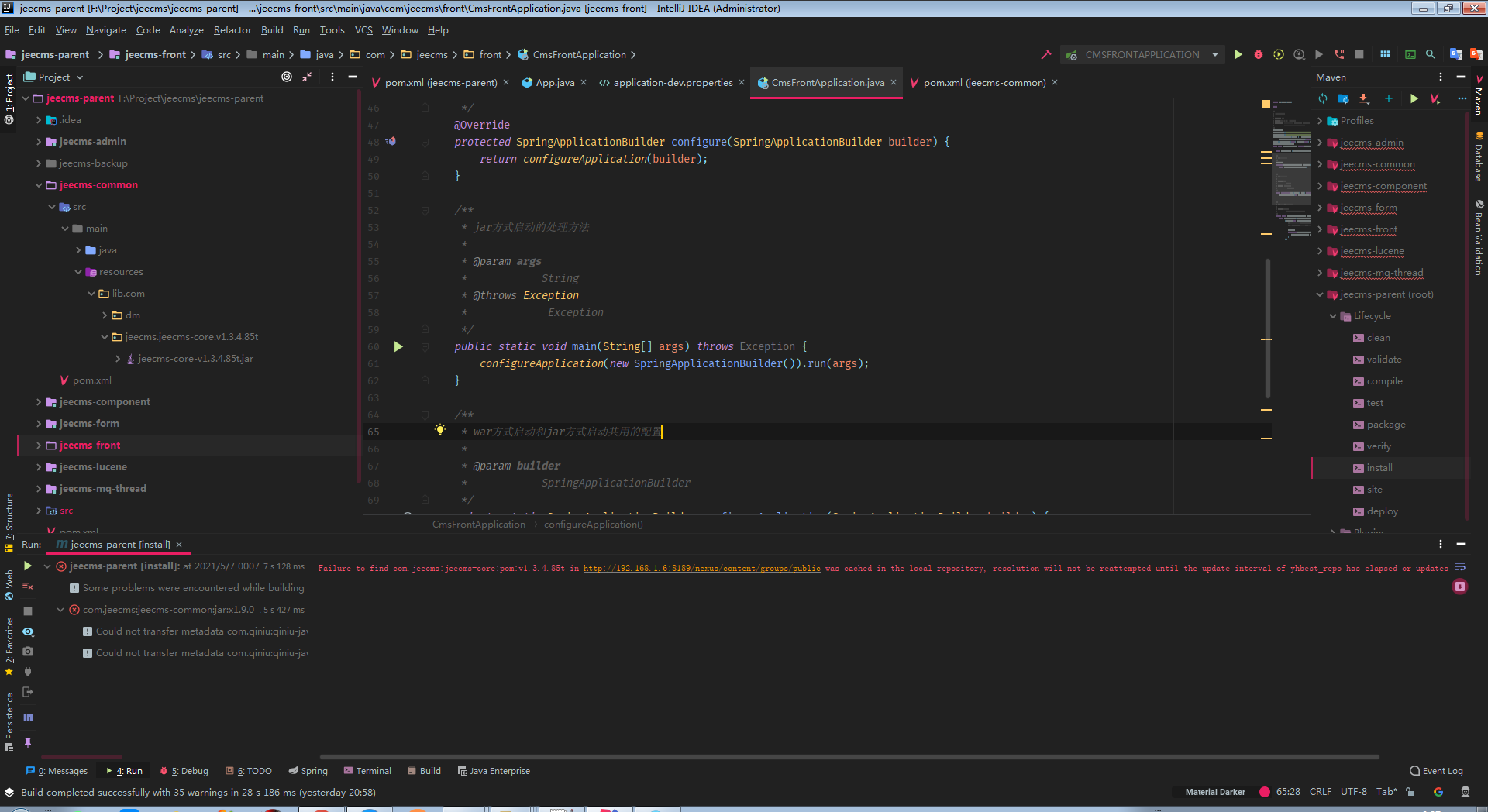Click the Material Darker theme color indicator
This screenshot has height=812, width=1488.
click(x=1265, y=792)
